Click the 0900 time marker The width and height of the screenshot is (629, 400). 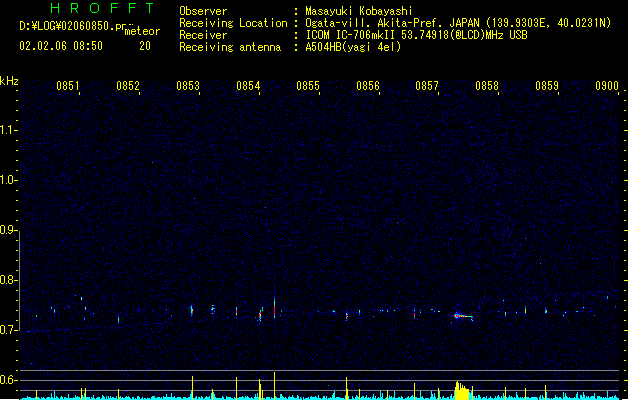tap(607, 86)
